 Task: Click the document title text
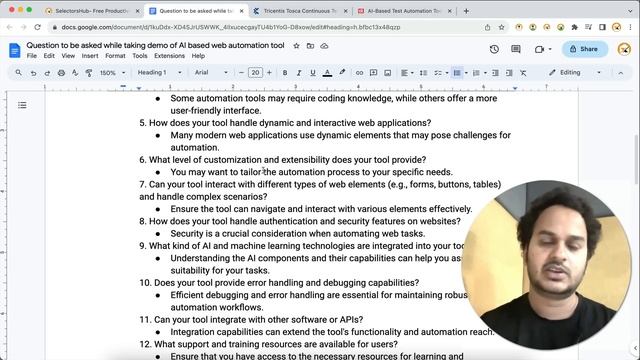point(155,45)
